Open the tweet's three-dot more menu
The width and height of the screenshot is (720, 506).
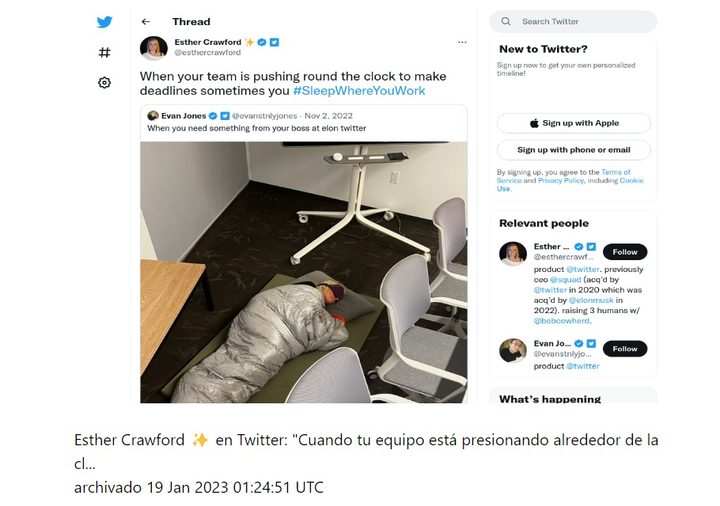[462, 42]
